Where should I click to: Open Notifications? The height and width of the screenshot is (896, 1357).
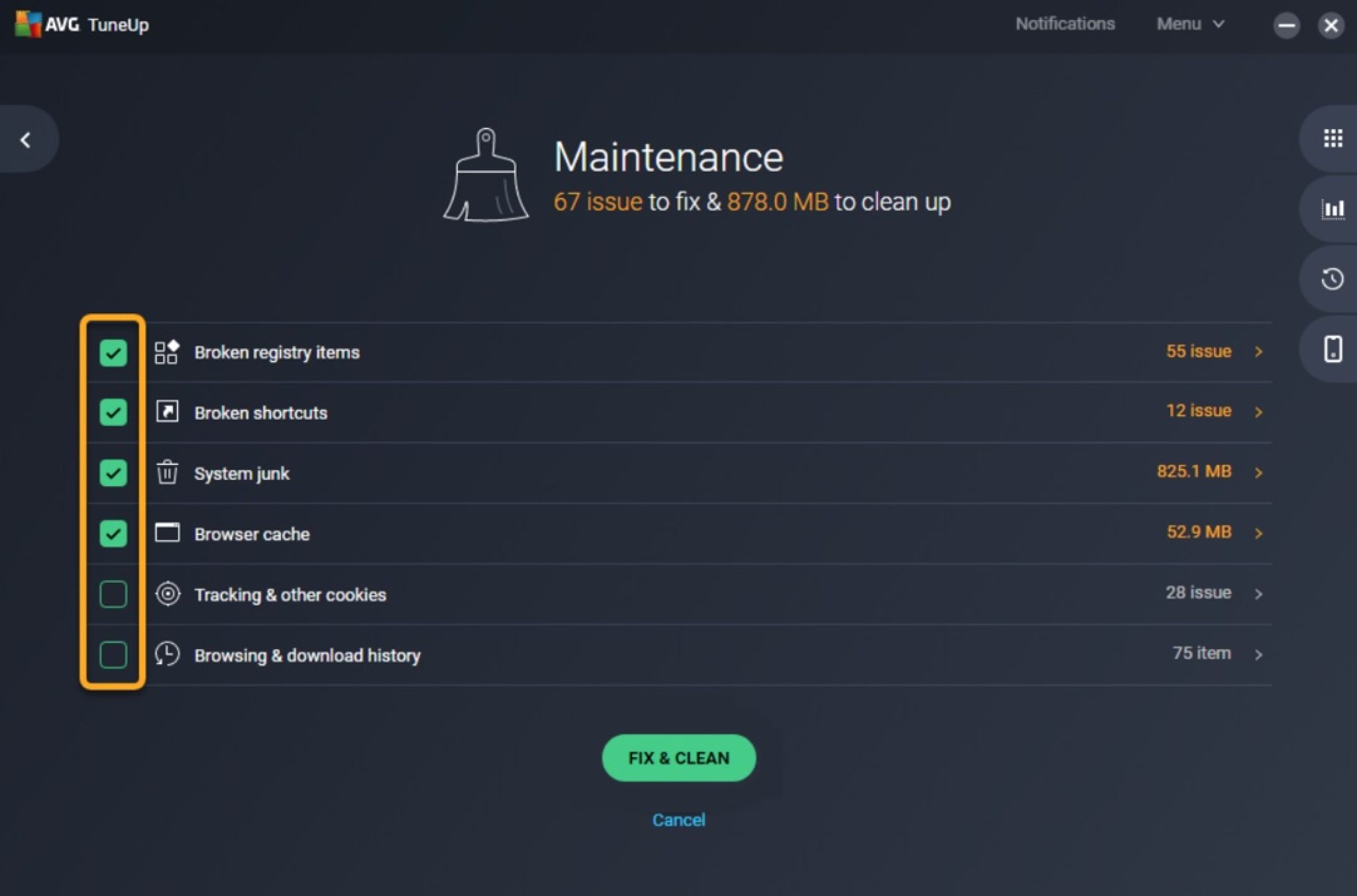[1066, 24]
